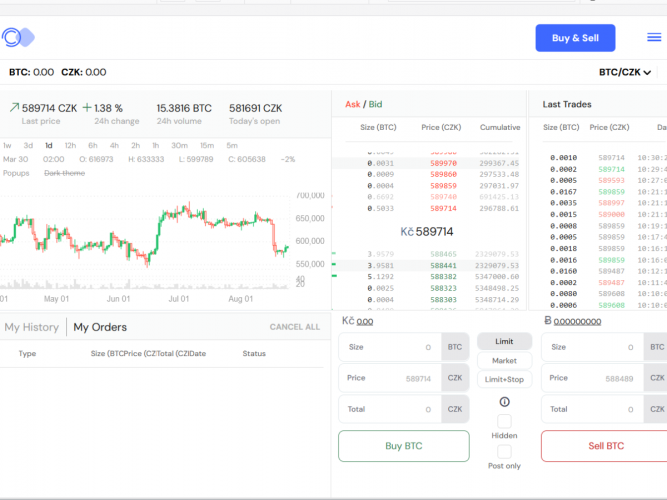
Task: Enable the Hidden order checkbox
Action: [504, 421]
